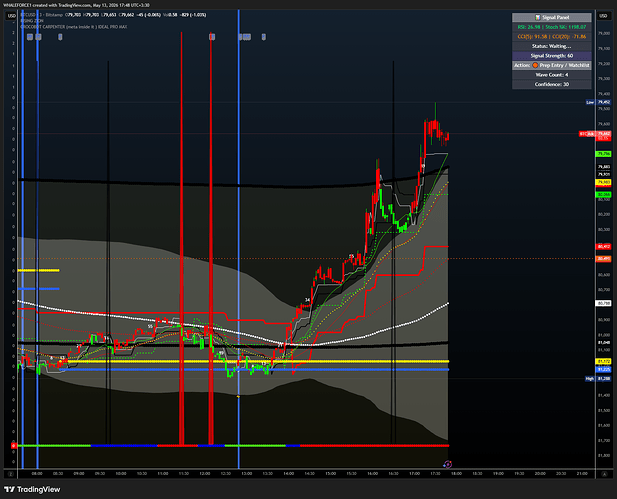This screenshot has width=617, height=499.
Task: Select the CROCOBOT CARPENTER IDEAL PRO MAX indicator legend
Action: 74,27
